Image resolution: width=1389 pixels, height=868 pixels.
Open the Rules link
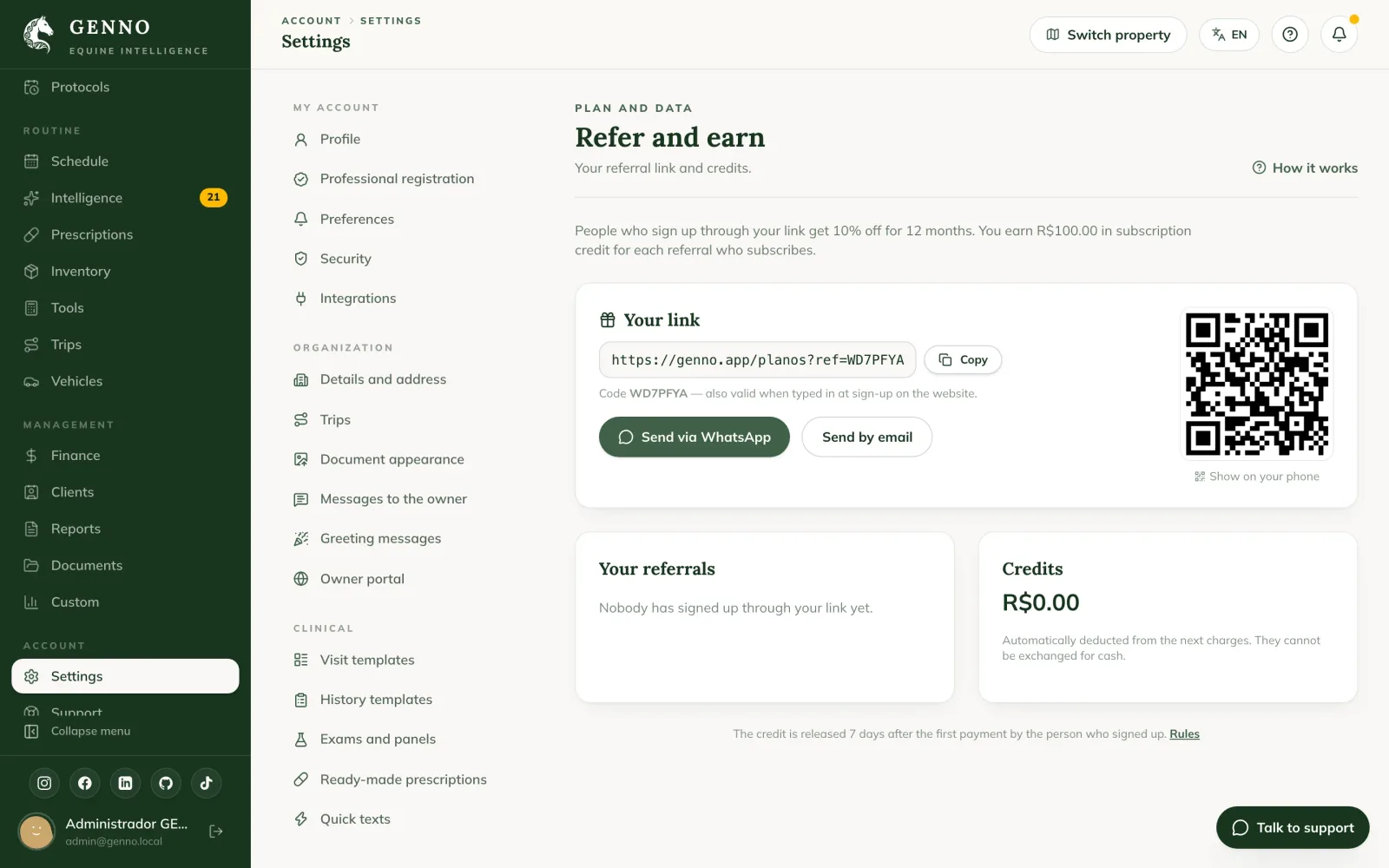(1184, 734)
